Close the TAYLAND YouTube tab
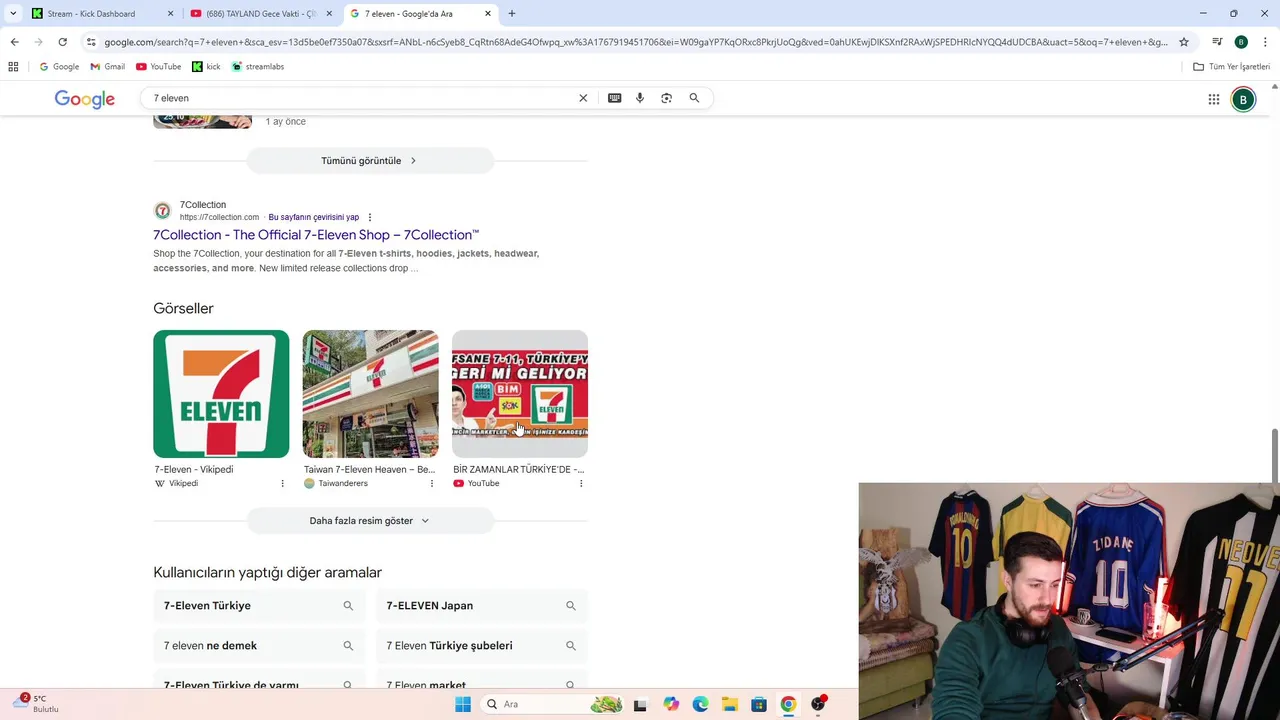 (328, 14)
